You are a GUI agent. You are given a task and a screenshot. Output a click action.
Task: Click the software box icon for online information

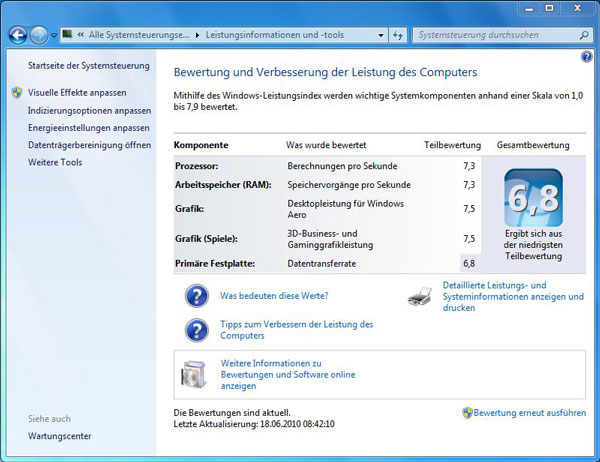[x=194, y=374]
